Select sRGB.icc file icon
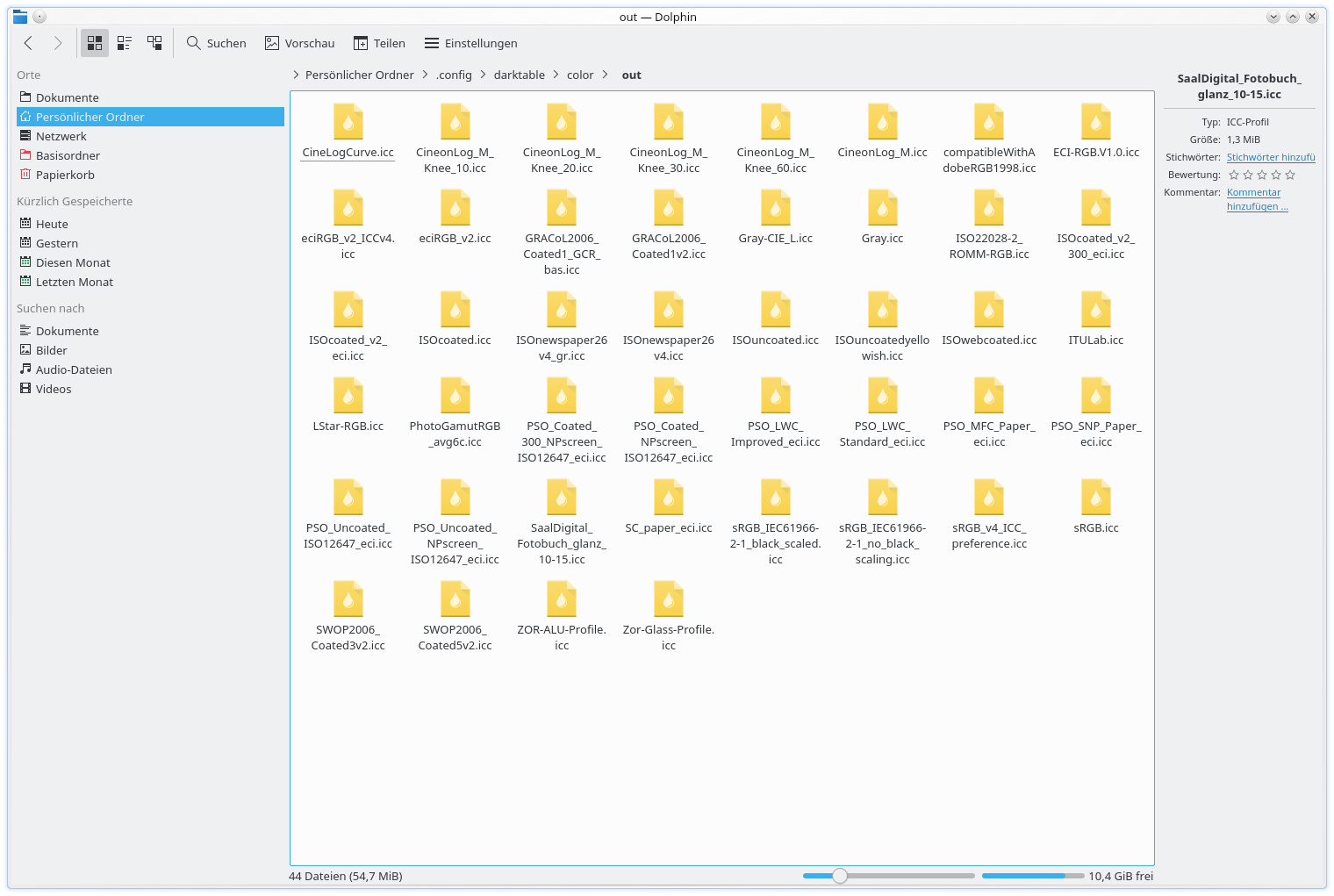This screenshot has width=1334, height=896. 1096,498
